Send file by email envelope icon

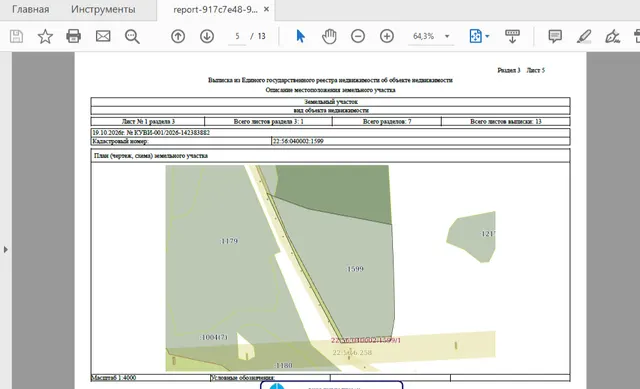click(103, 36)
